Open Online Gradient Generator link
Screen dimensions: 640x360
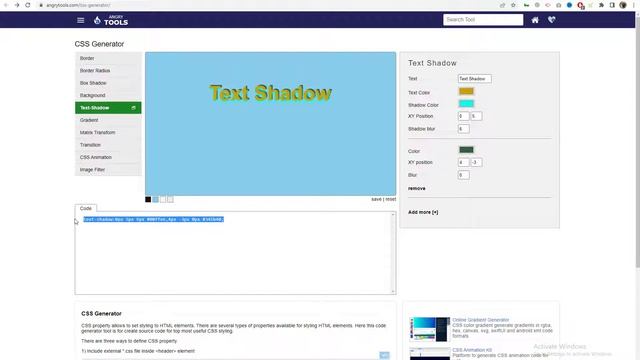click(x=480, y=320)
